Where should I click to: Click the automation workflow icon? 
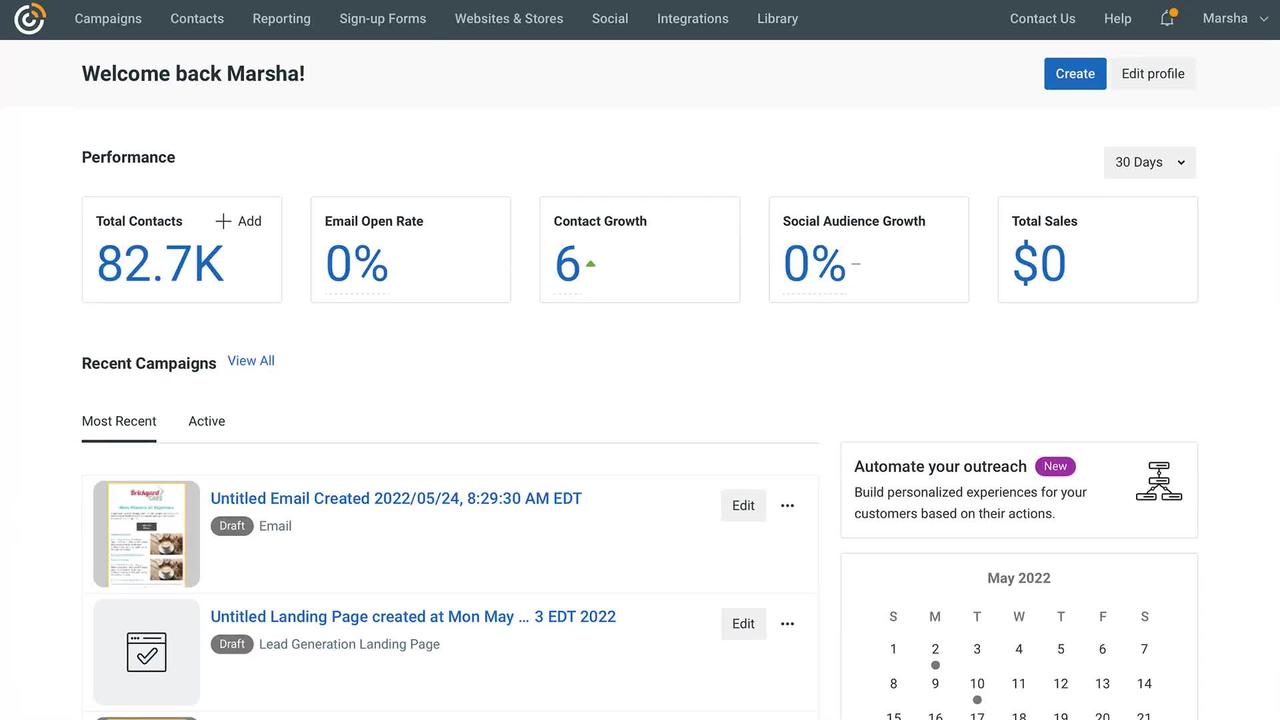pyautogui.click(x=1158, y=481)
